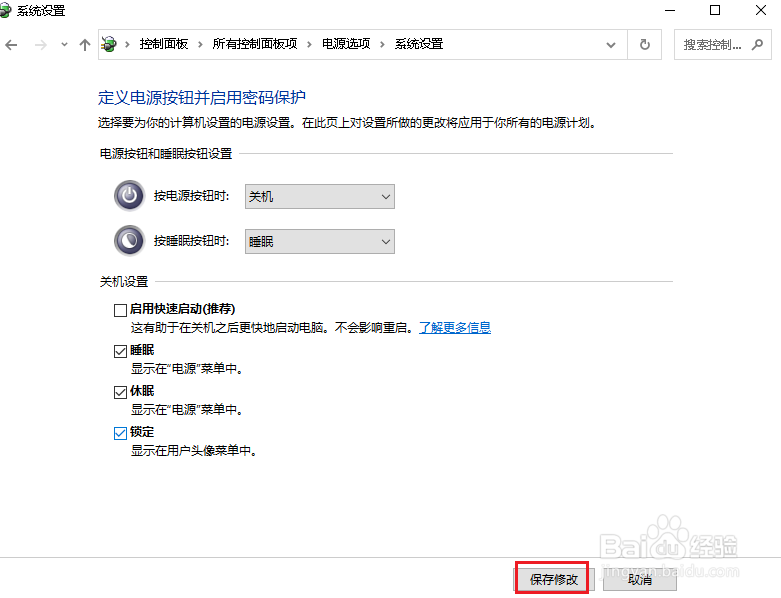Expand chevron after 电源选项 breadcrumb
781x598 pixels.
point(383,45)
